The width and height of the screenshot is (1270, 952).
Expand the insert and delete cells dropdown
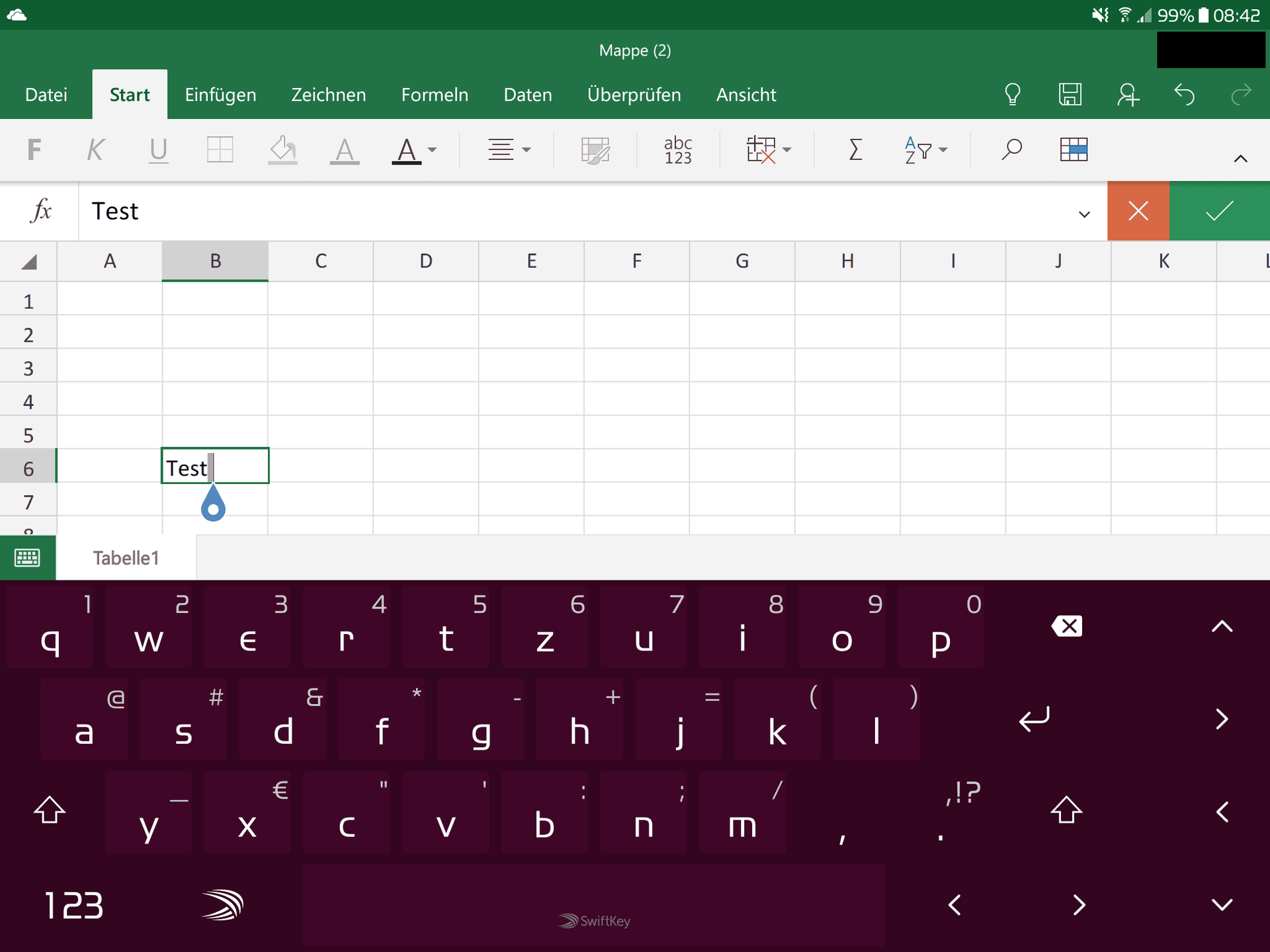(x=787, y=150)
